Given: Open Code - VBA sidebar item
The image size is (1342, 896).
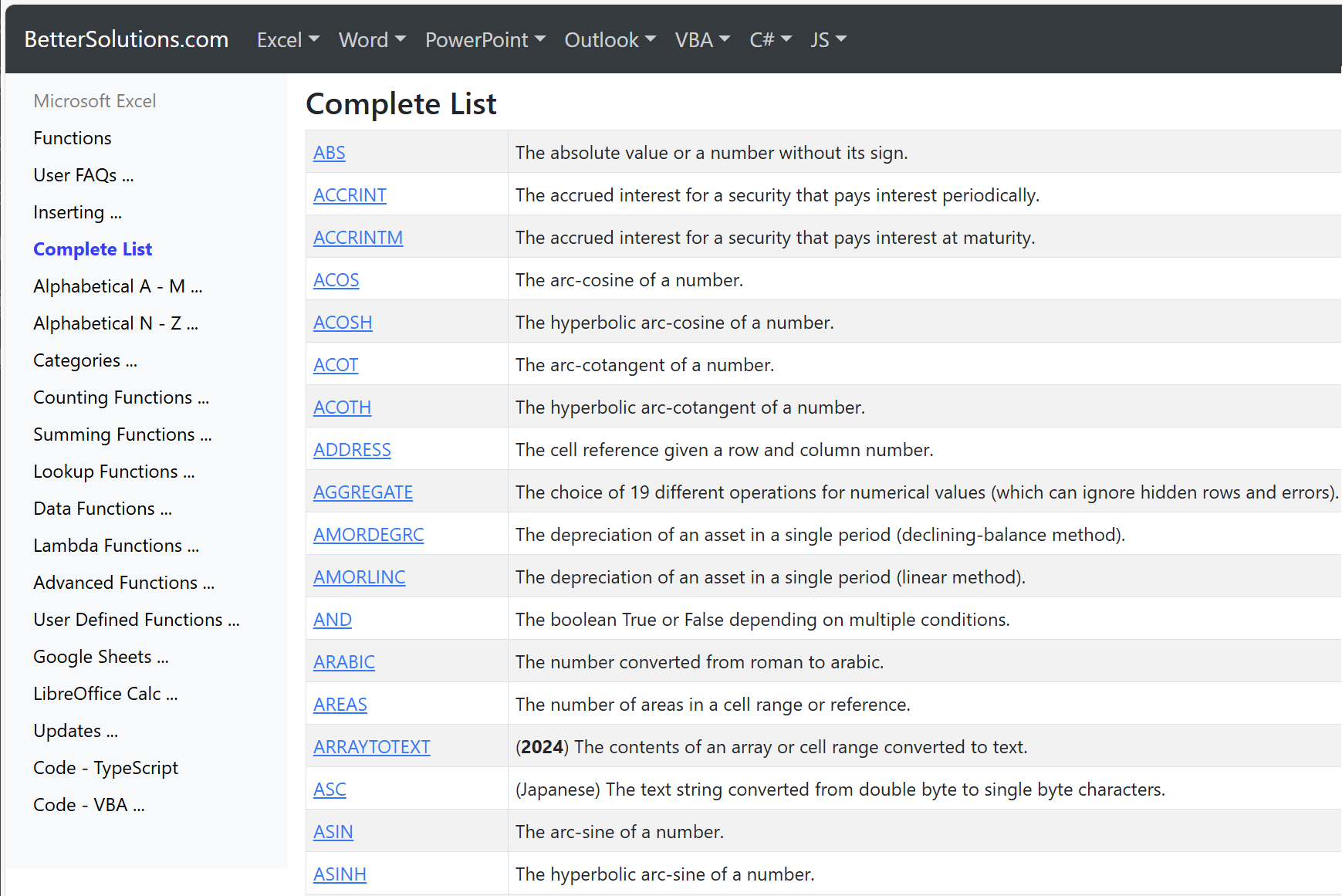Looking at the screenshot, I should click(89, 805).
